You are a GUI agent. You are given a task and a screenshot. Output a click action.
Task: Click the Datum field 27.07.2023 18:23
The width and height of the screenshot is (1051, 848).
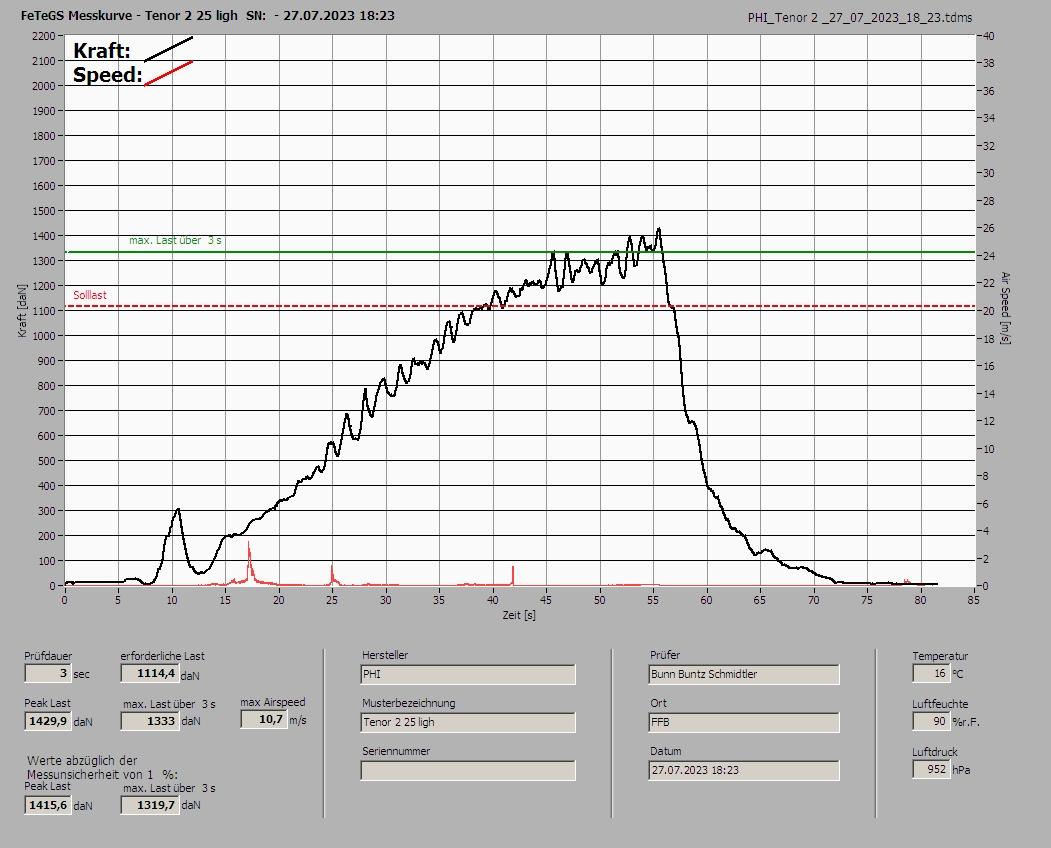click(744, 771)
